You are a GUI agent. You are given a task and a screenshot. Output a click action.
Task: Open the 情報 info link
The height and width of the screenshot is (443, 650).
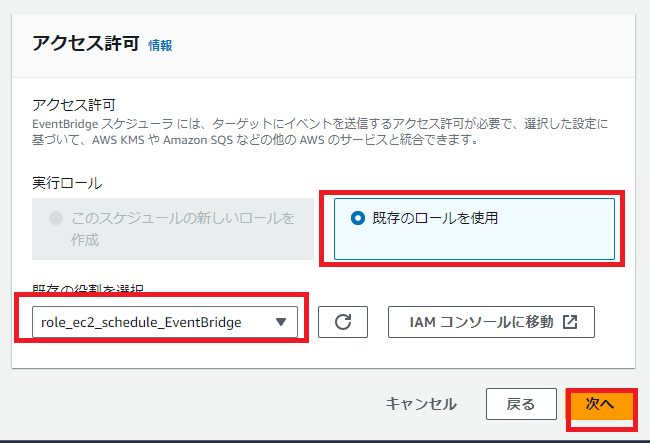click(160, 45)
